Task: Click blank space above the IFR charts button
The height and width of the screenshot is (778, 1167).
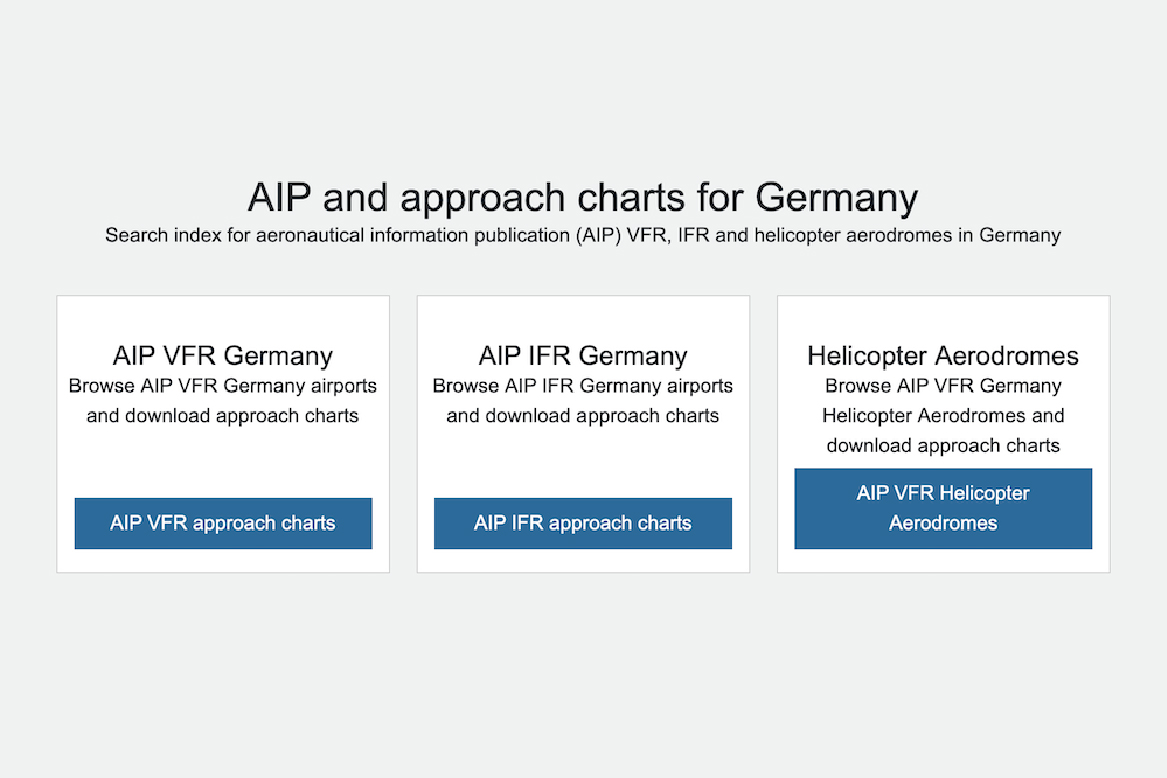Action: click(x=583, y=463)
